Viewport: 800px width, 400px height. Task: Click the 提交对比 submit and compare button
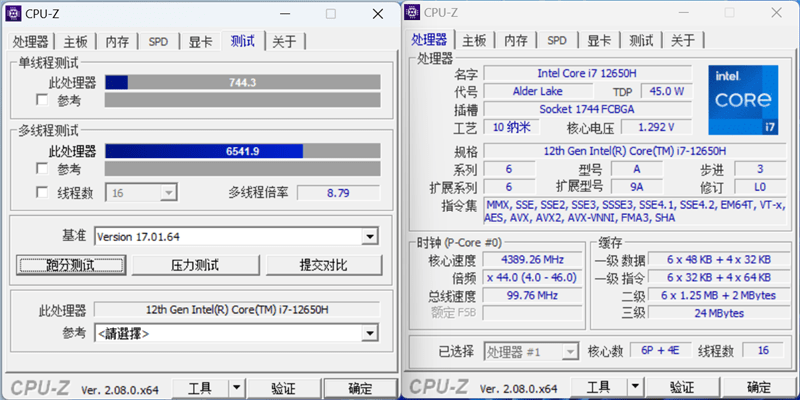pos(324,265)
